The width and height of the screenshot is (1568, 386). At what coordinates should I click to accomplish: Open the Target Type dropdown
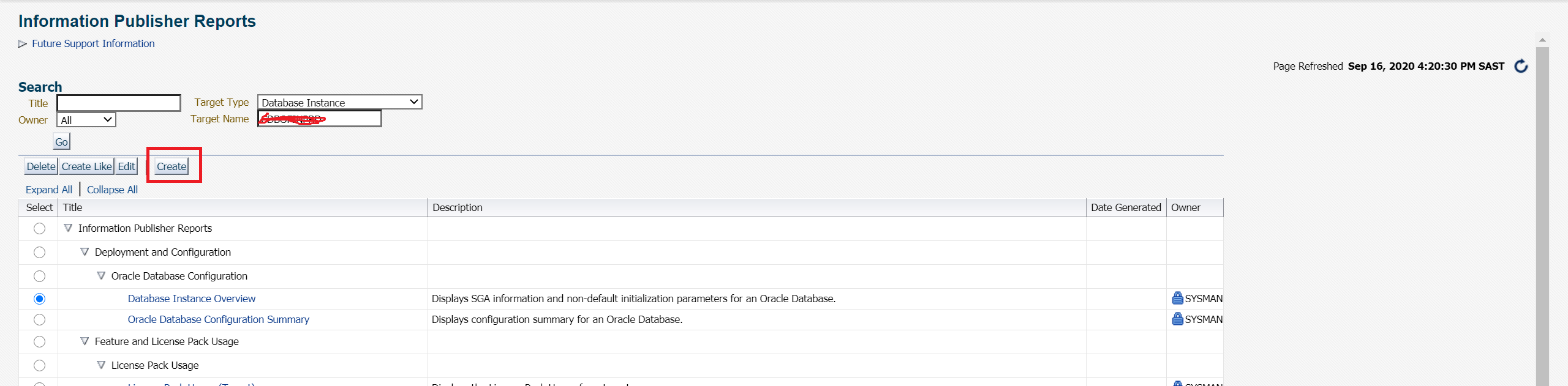339,102
